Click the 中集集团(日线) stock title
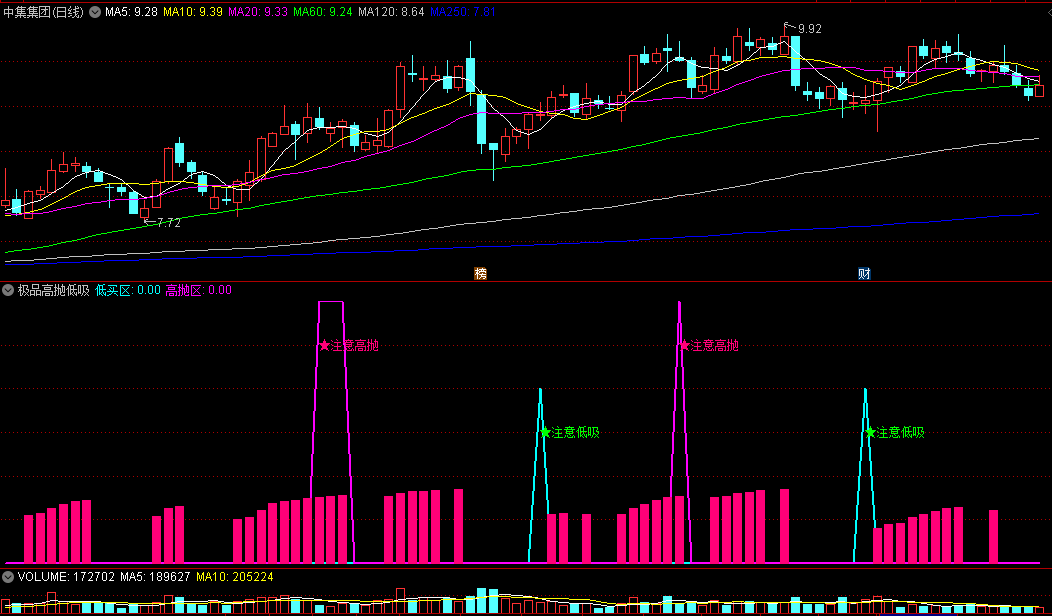The image size is (1052, 616). (43, 12)
